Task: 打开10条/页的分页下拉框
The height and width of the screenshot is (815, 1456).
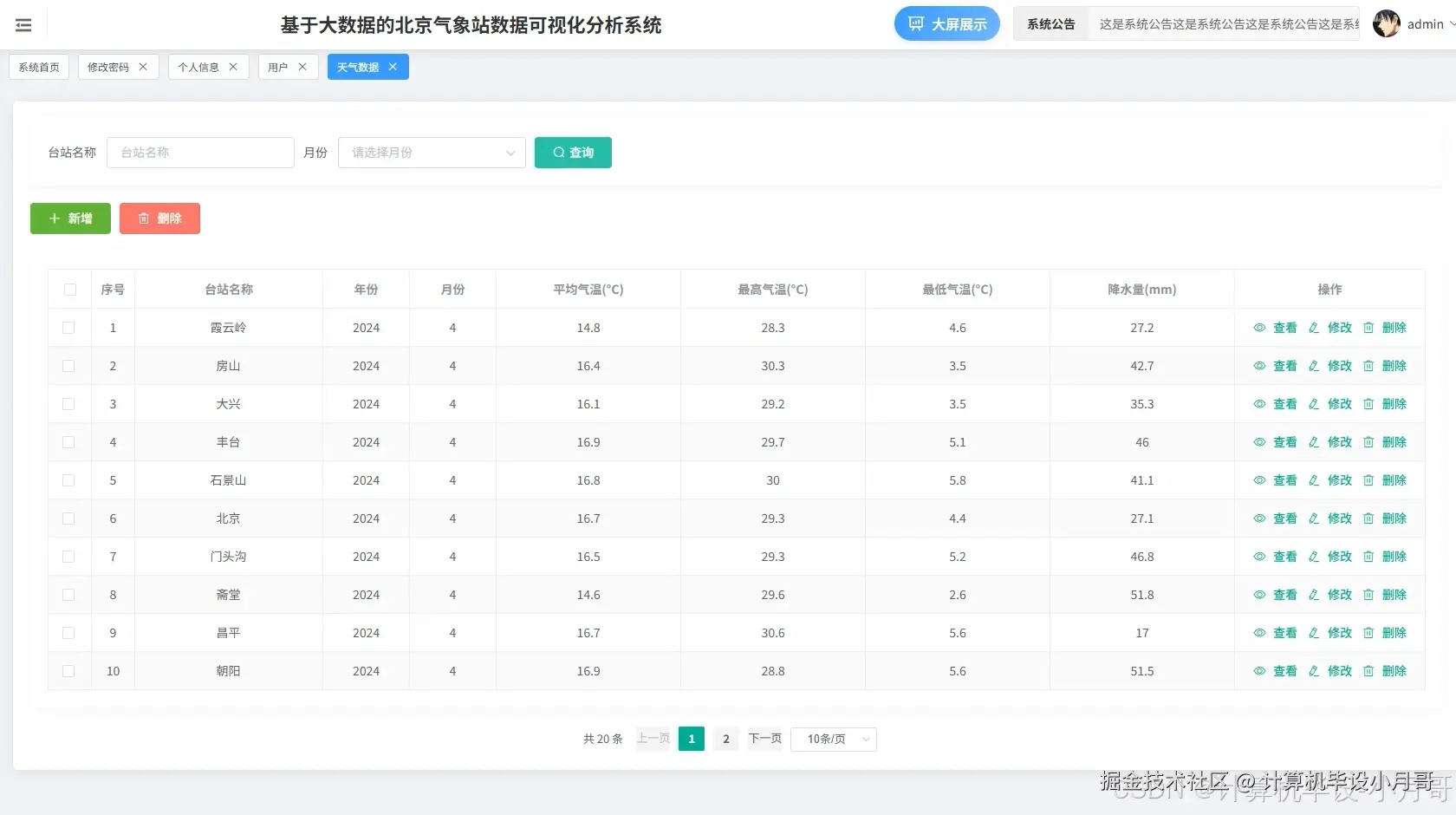Action: pyautogui.click(x=833, y=739)
